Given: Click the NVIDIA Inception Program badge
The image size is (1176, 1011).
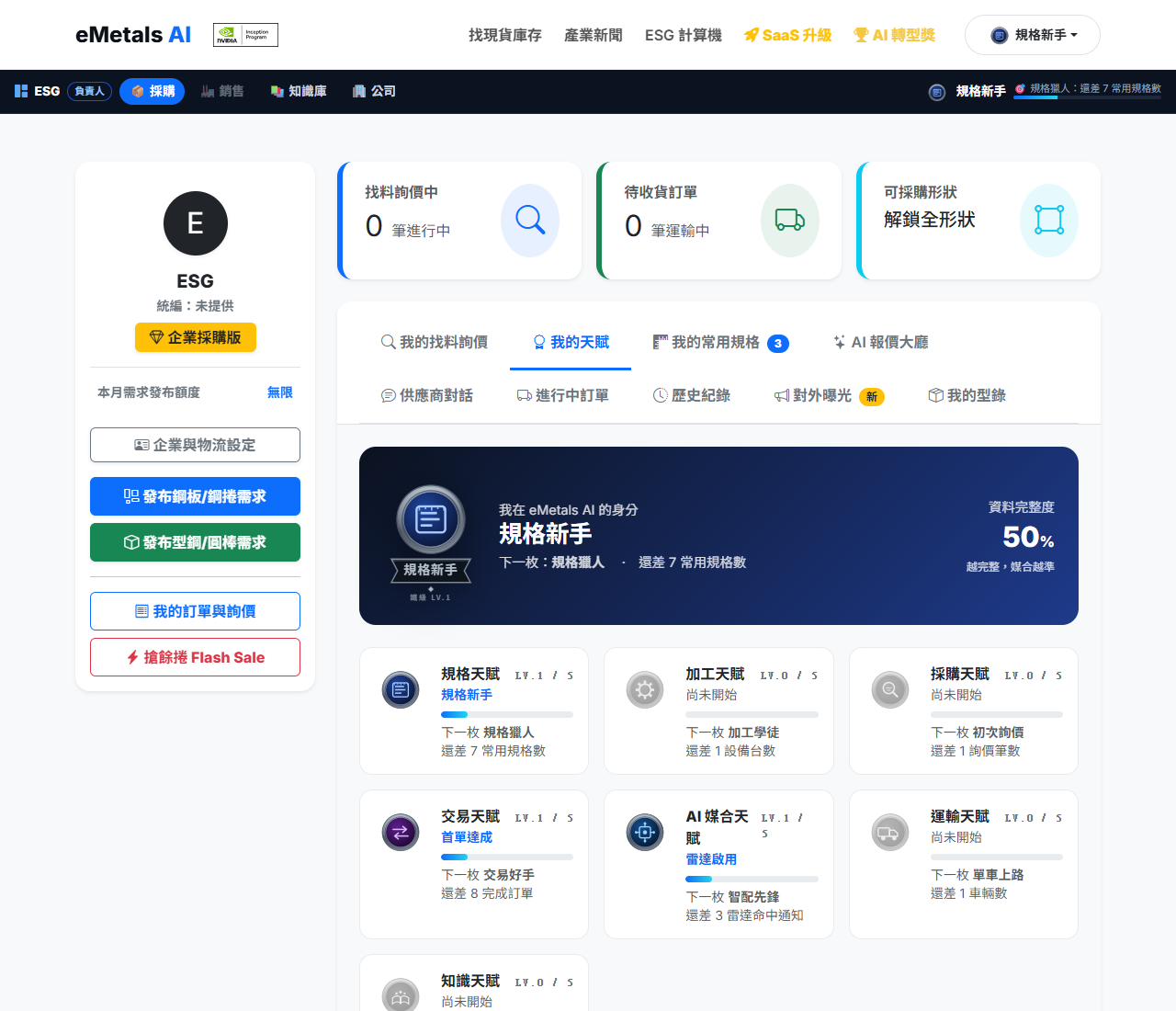Looking at the screenshot, I should [245, 35].
